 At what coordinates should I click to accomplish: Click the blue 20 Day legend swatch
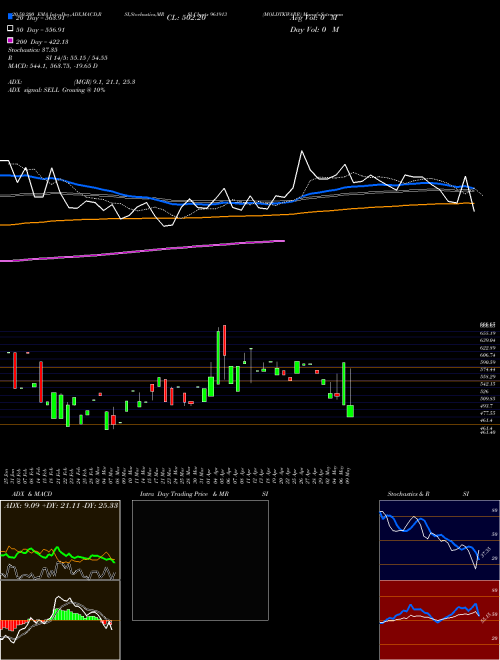click(x=10, y=17)
